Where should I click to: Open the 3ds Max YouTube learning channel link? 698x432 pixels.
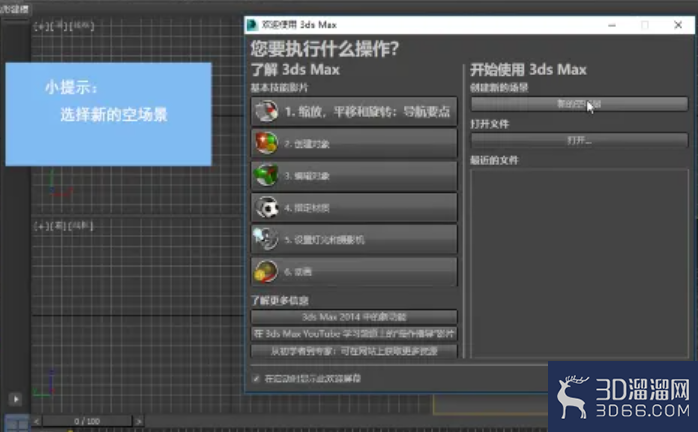(354, 334)
